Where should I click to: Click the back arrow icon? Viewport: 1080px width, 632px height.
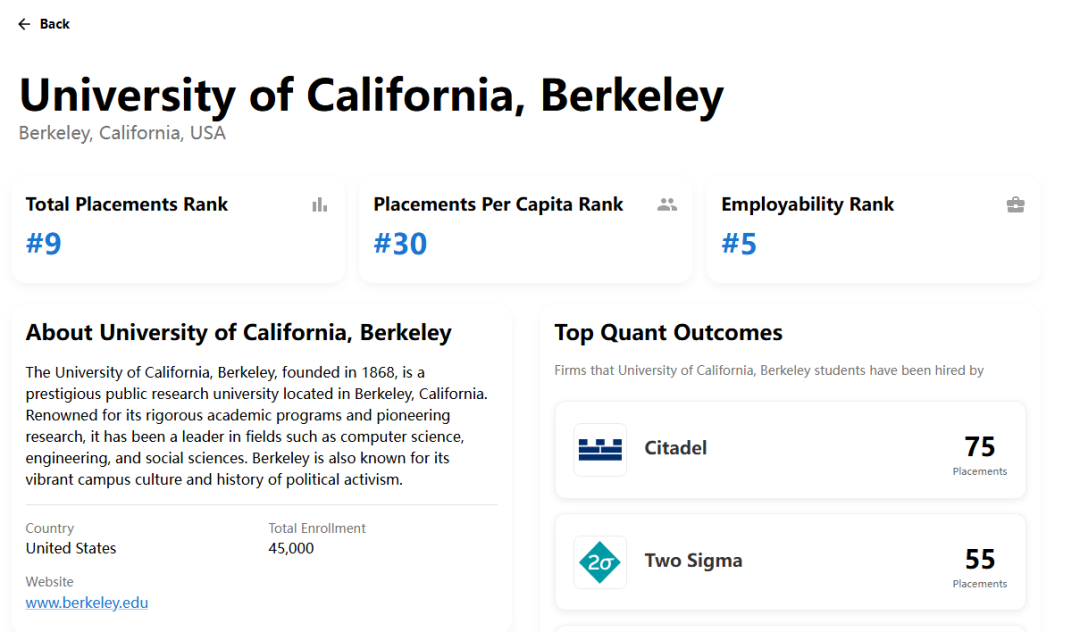click(24, 24)
